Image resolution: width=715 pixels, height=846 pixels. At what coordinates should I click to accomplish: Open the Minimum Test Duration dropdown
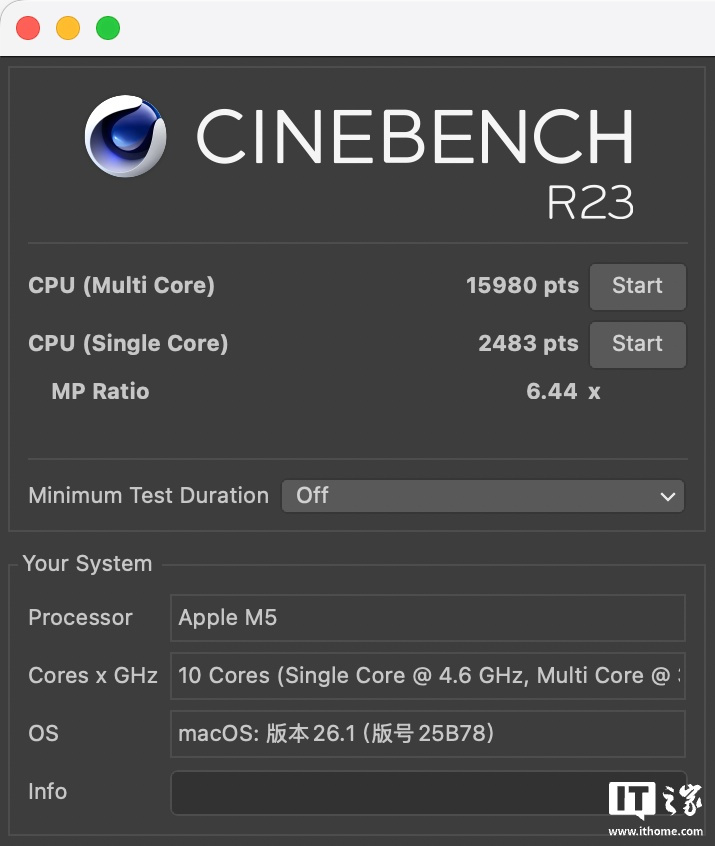click(x=483, y=496)
